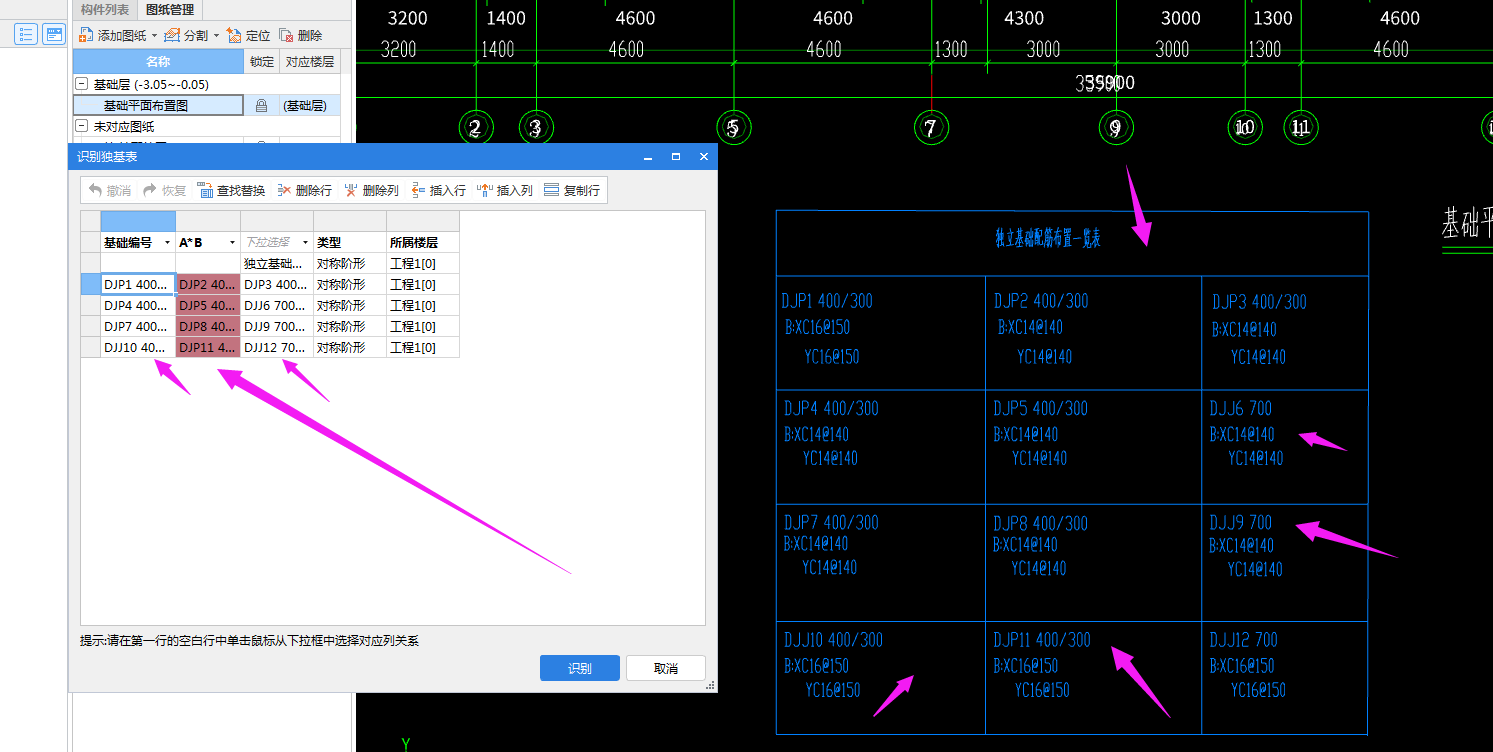Collapse the 未对应图纸 tree node
Viewport: 1493px width, 752px height.
click(82, 126)
